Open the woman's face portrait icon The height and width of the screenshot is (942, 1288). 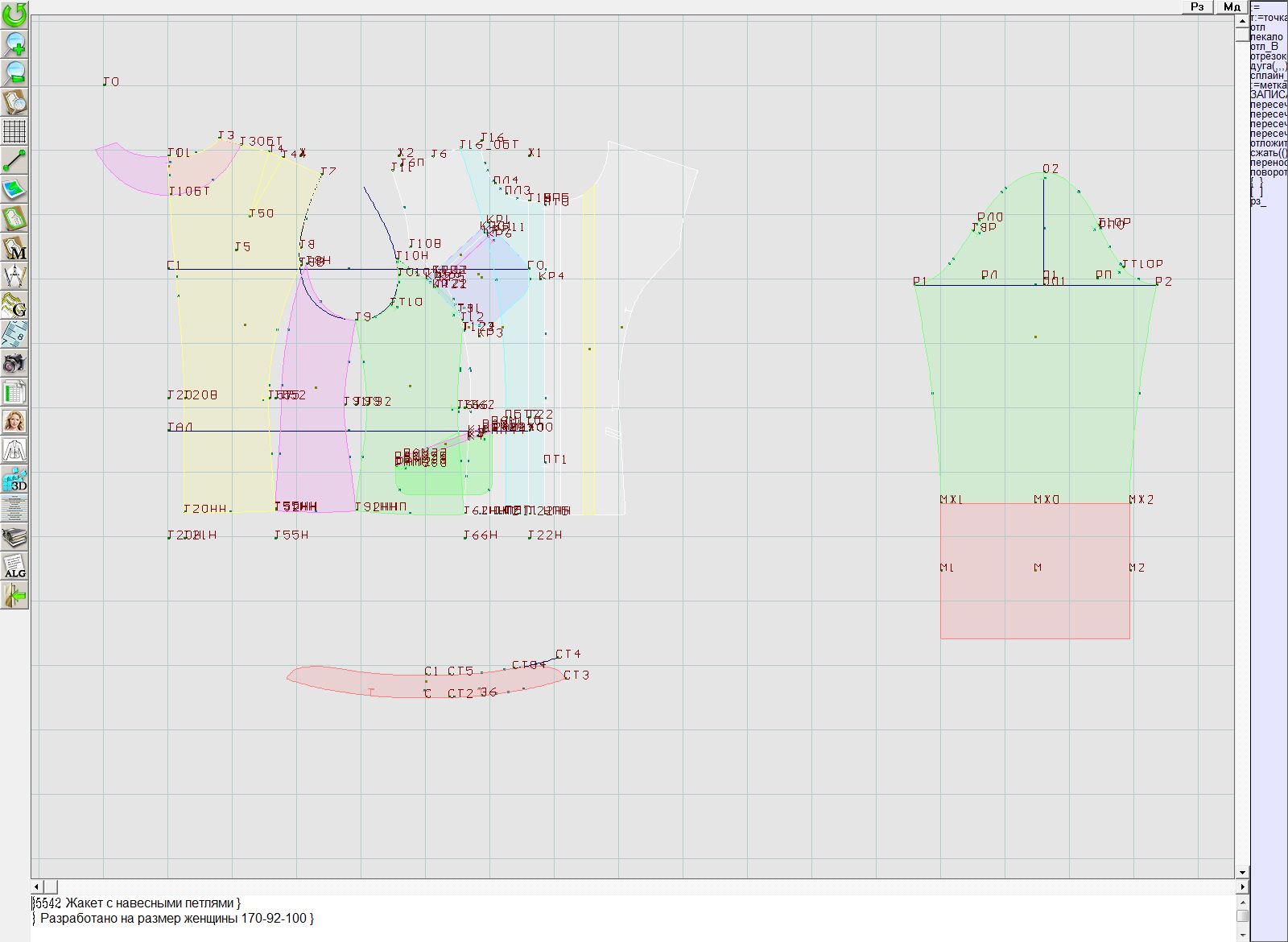pos(14,421)
